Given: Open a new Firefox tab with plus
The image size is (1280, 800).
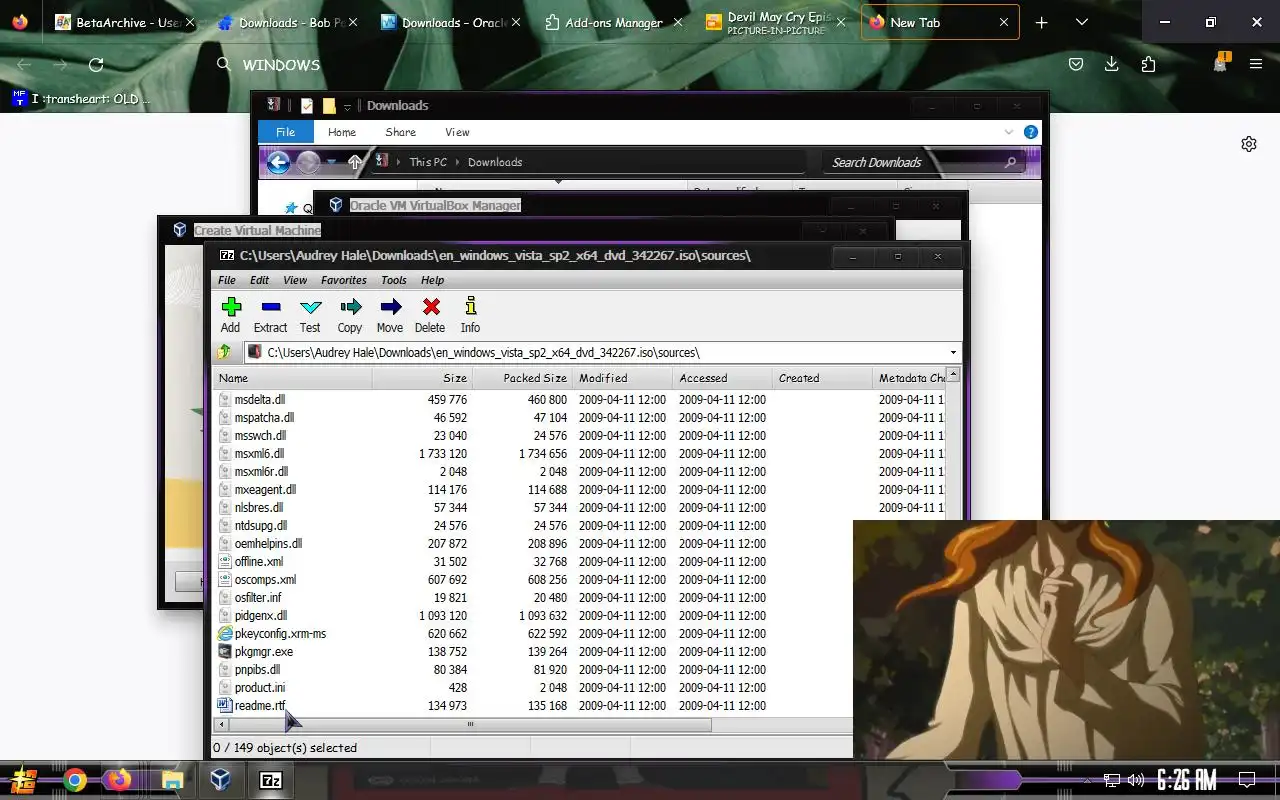Looking at the screenshot, I should click(x=1041, y=22).
